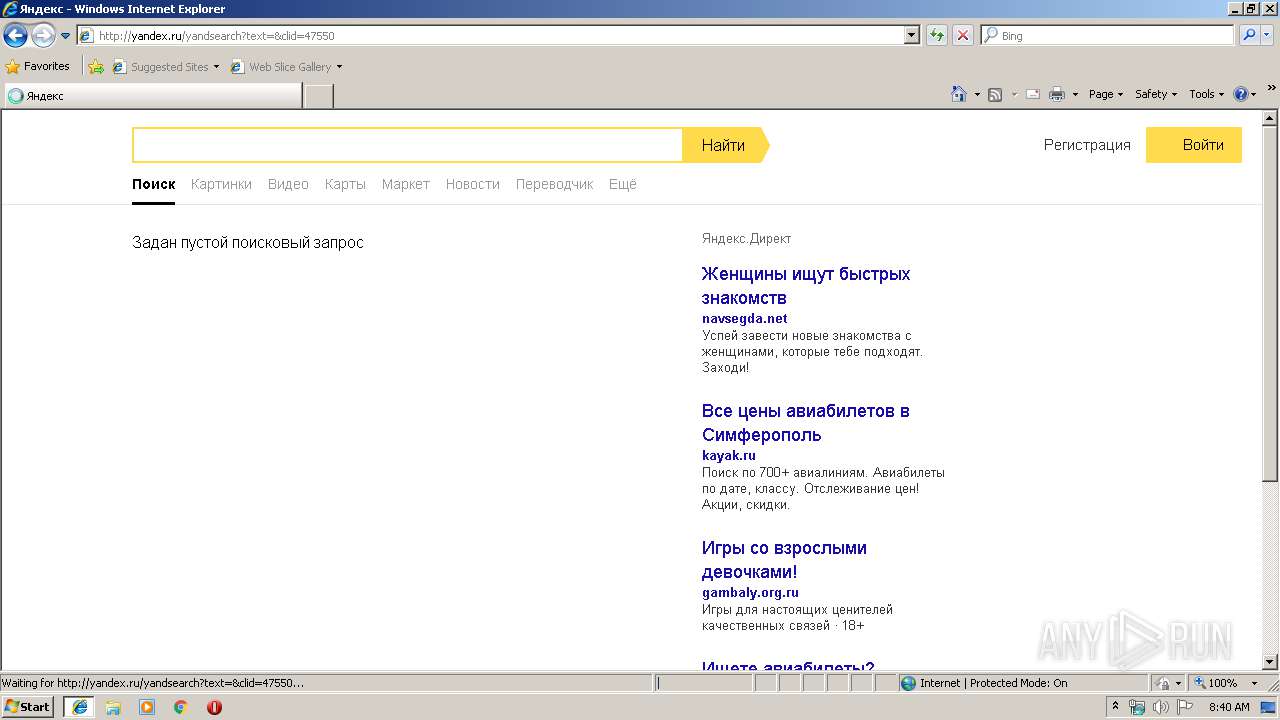Switch to the Карты tab
The width and height of the screenshot is (1280, 720).
point(345,184)
